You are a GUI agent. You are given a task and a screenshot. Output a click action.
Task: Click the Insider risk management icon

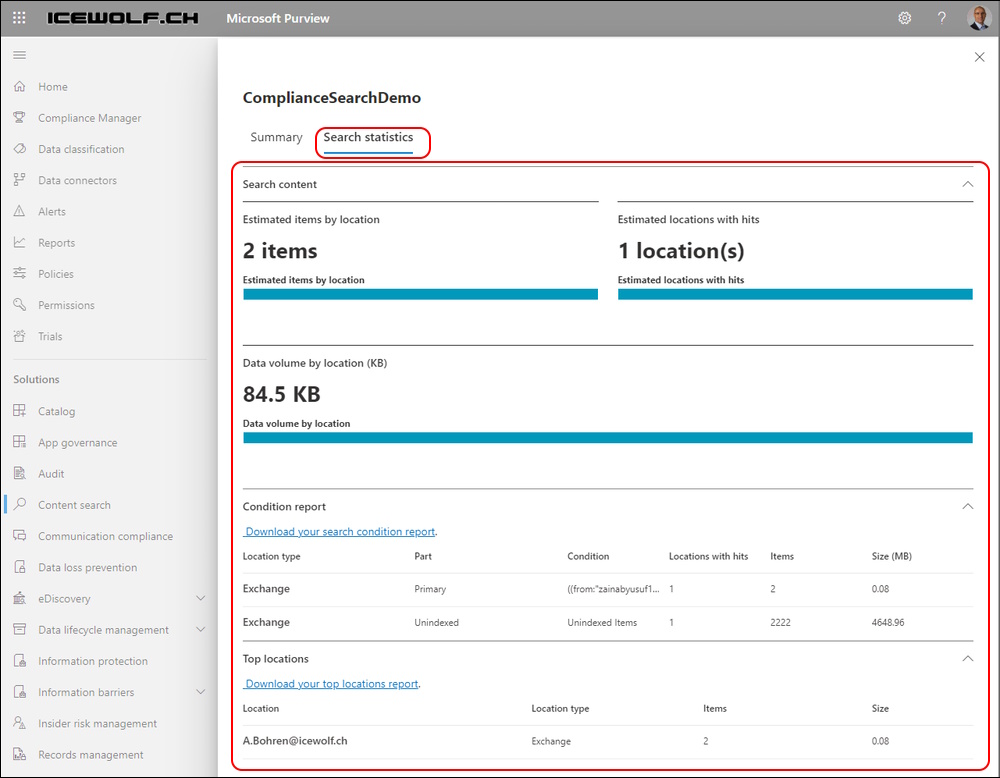coord(20,724)
